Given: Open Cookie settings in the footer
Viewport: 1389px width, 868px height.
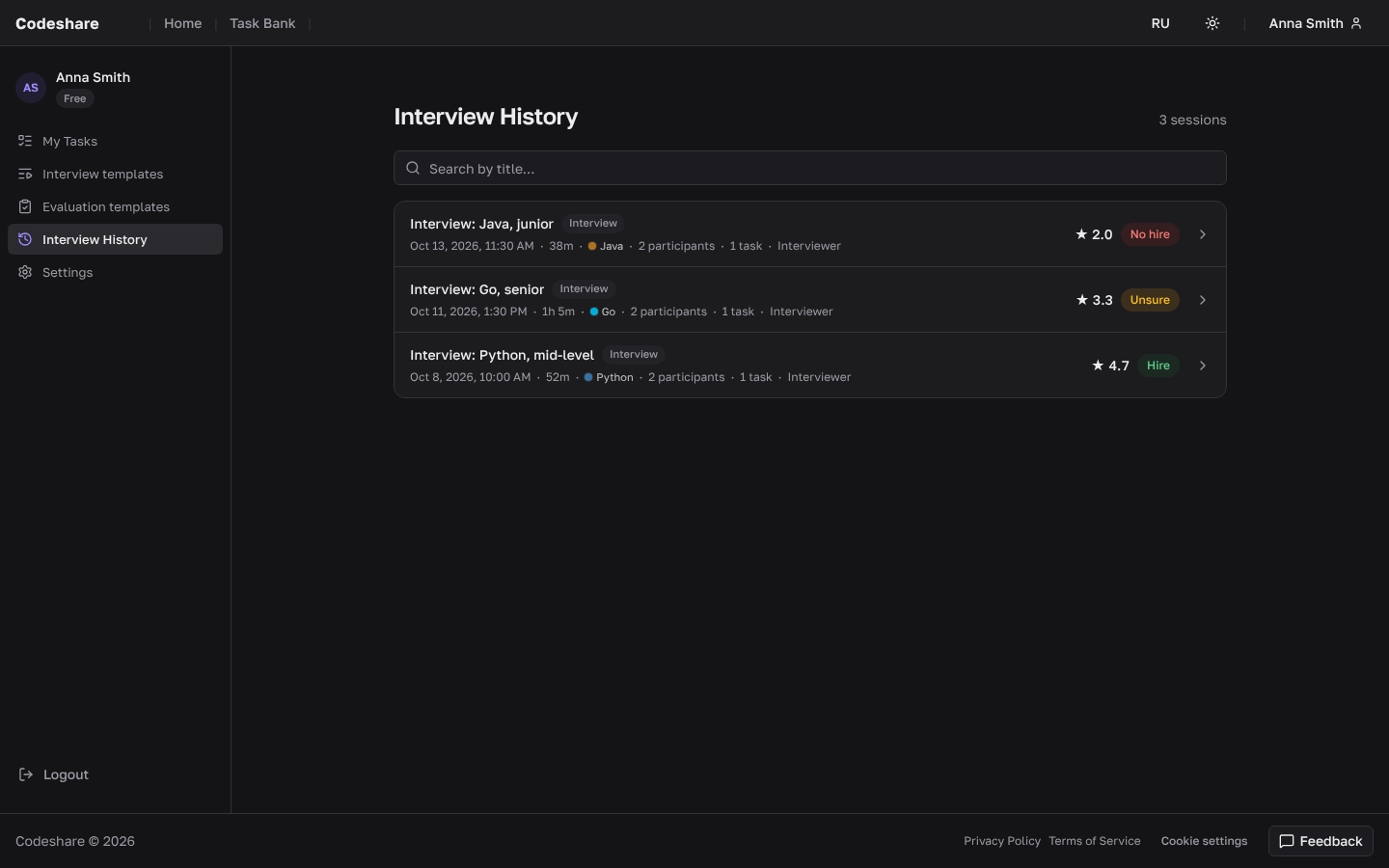Looking at the screenshot, I should coord(1204,841).
